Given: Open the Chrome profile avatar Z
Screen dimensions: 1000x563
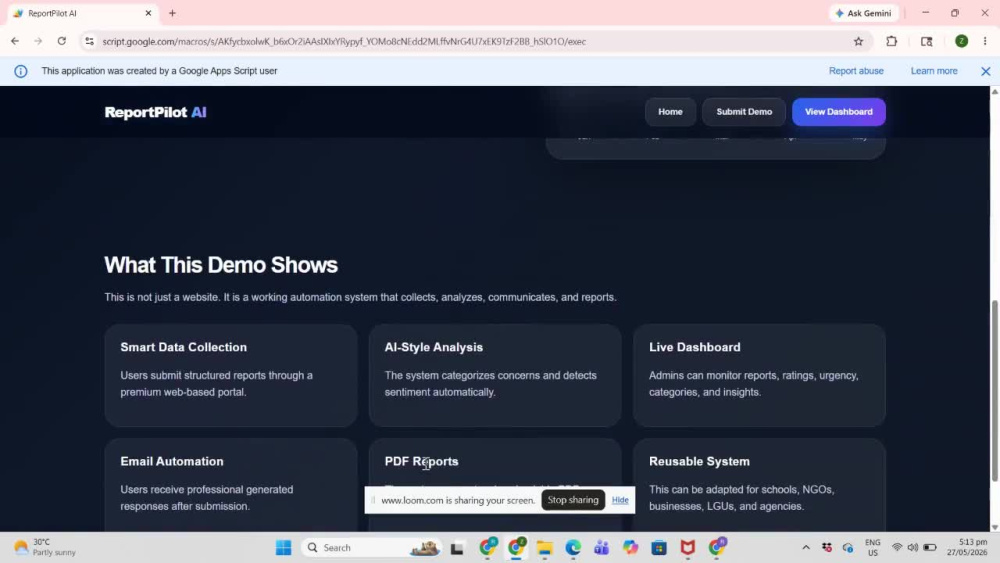Looking at the screenshot, I should [x=961, y=41].
